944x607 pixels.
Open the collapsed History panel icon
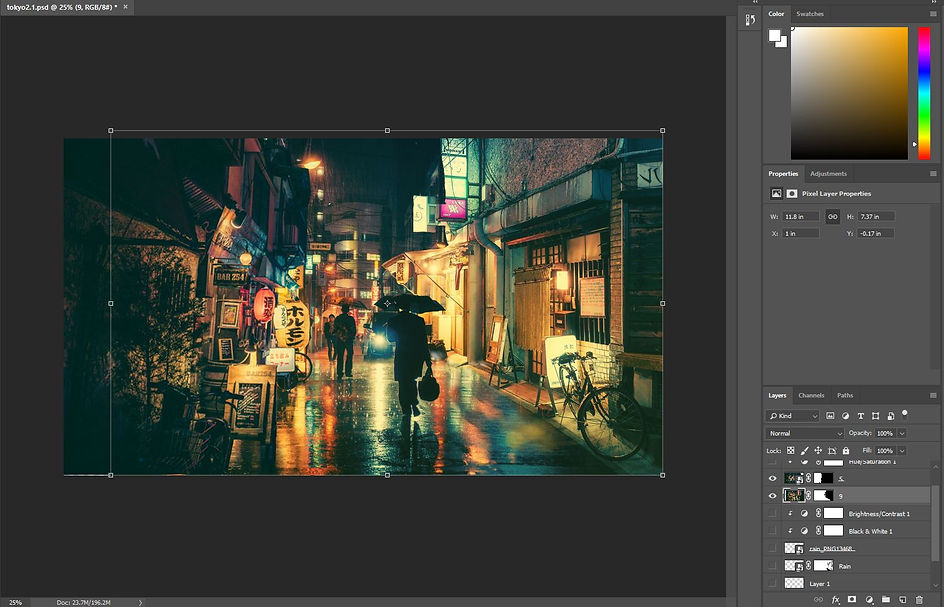pyautogui.click(x=750, y=20)
